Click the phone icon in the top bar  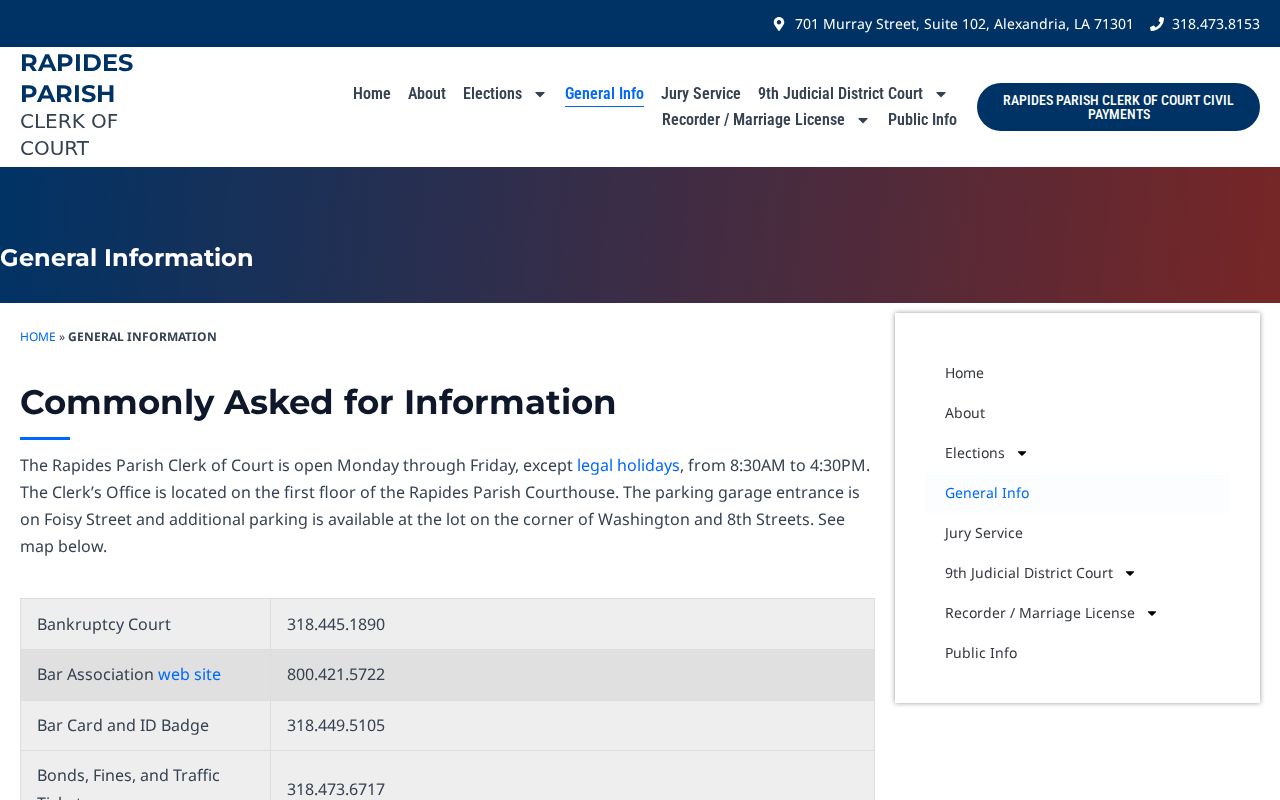1157,24
